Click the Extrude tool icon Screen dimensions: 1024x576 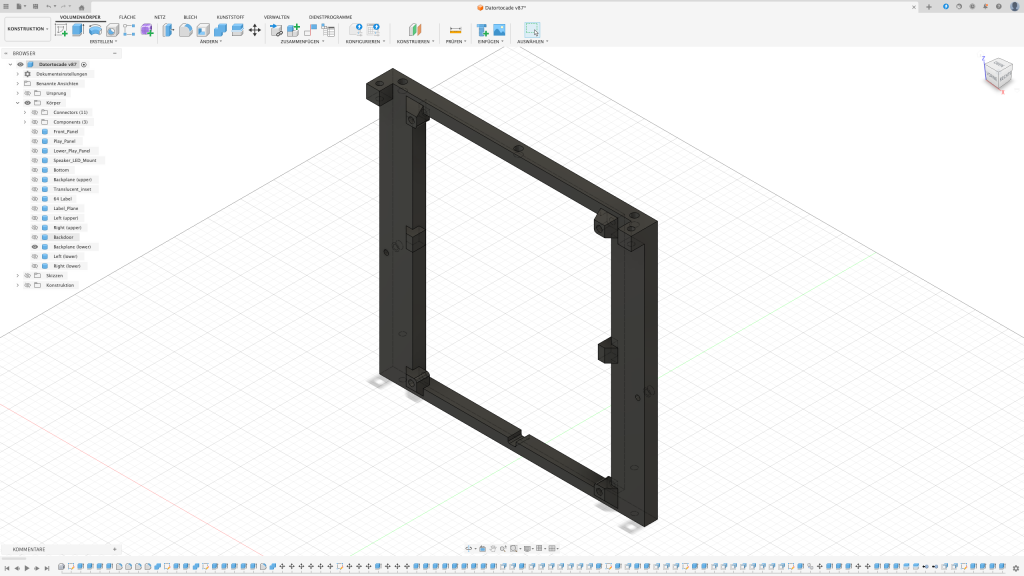click(x=78, y=30)
